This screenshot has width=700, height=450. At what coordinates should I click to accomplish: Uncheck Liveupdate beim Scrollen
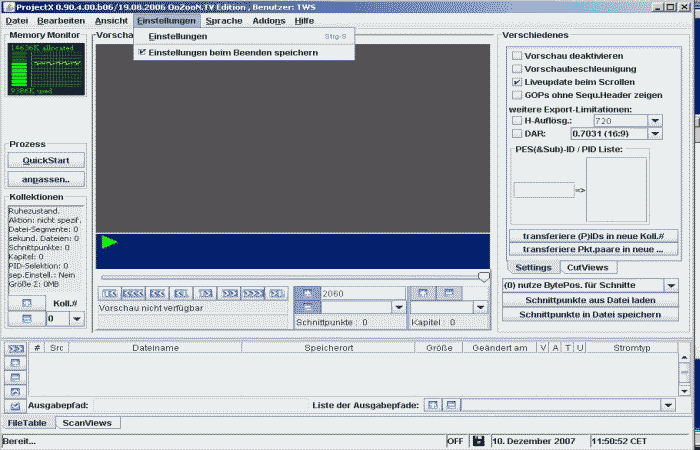pyautogui.click(x=517, y=82)
